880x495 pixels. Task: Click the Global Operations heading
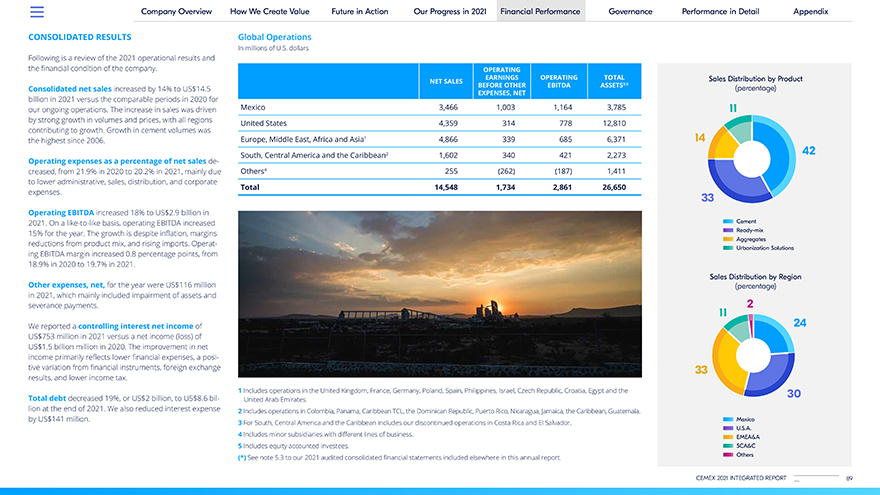point(274,37)
